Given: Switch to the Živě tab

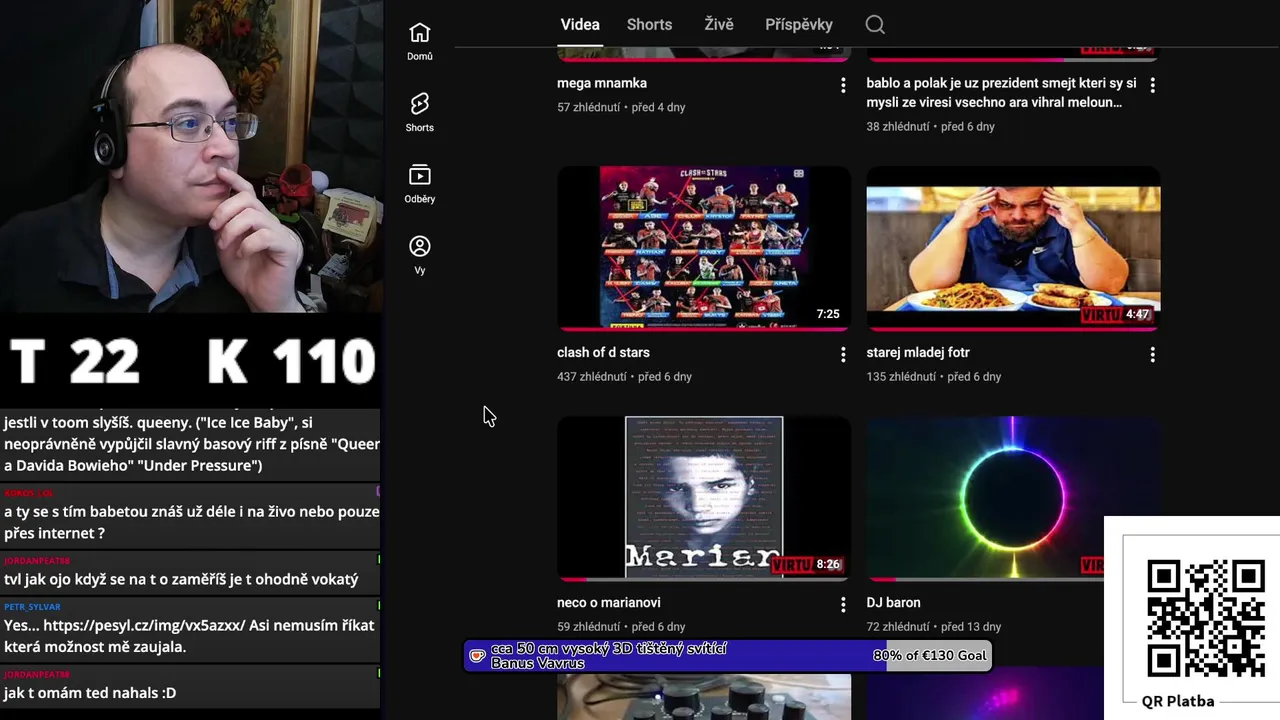Looking at the screenshot, I should click(719, 25).
